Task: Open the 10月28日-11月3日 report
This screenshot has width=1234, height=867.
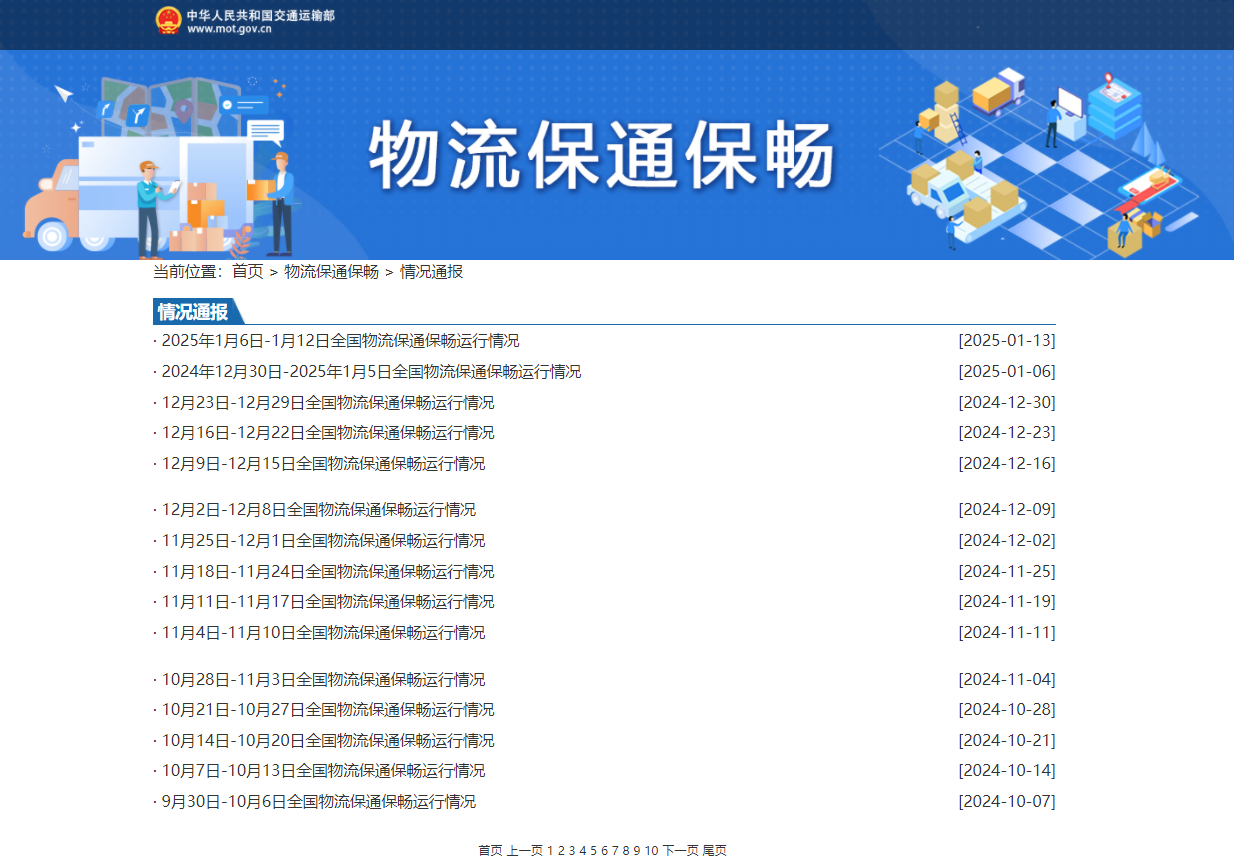Action: coord(323,680)
